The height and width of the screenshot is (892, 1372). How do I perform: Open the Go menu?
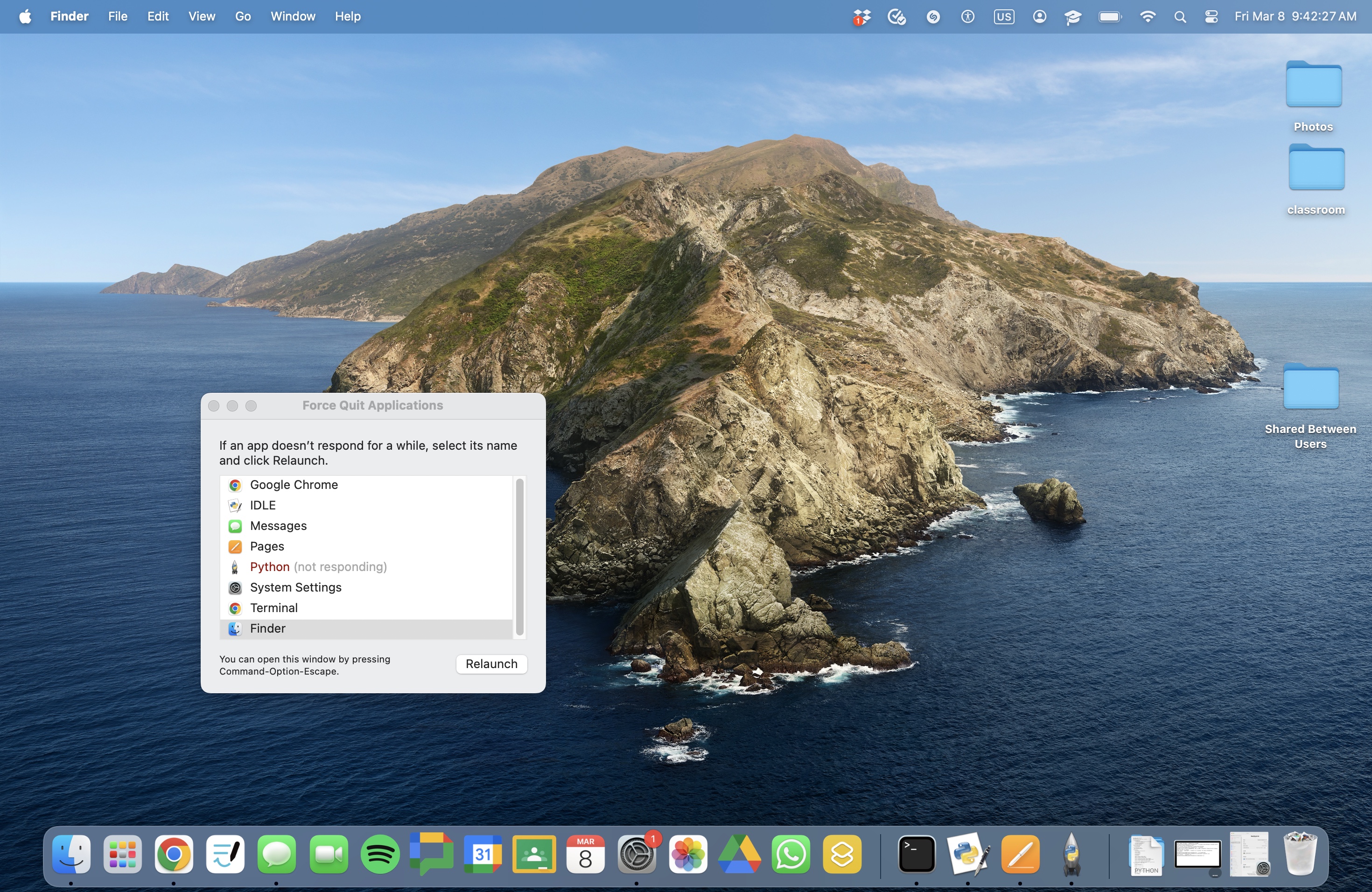pyautogui.click(x=243, y=17)
